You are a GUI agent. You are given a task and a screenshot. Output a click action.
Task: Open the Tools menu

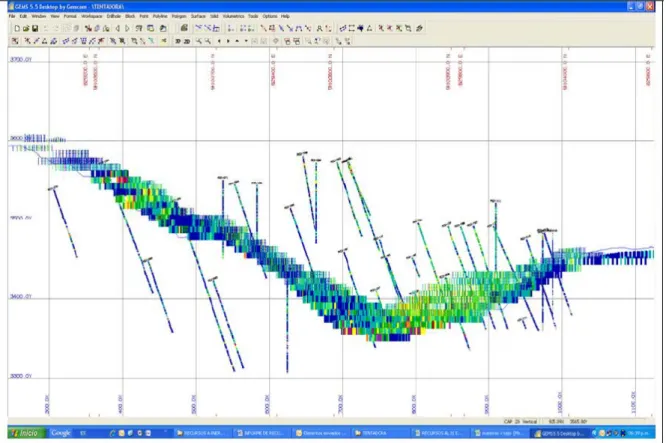pos(253,16)
